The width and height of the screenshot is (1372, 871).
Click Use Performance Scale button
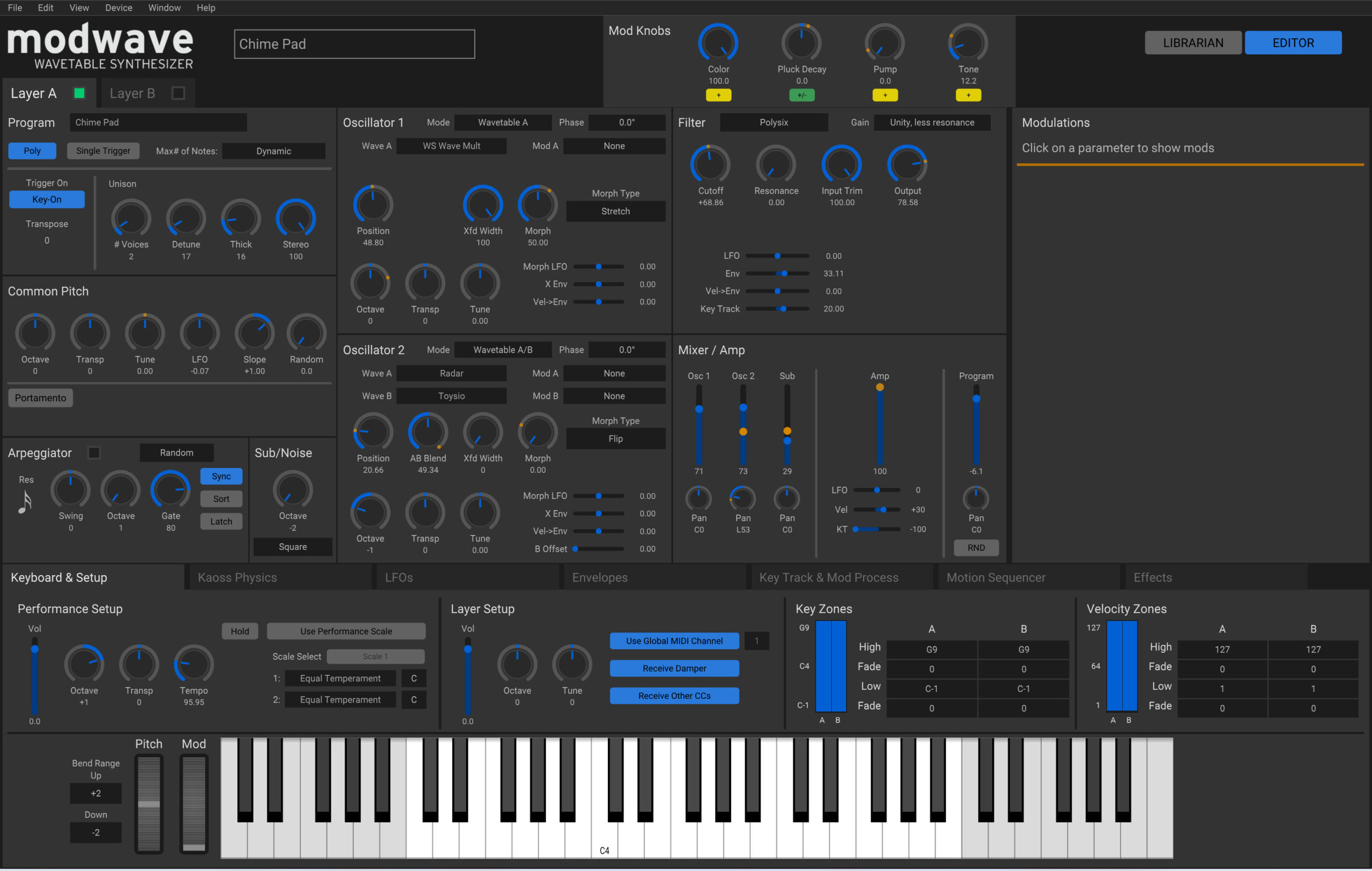coord(346,631)
